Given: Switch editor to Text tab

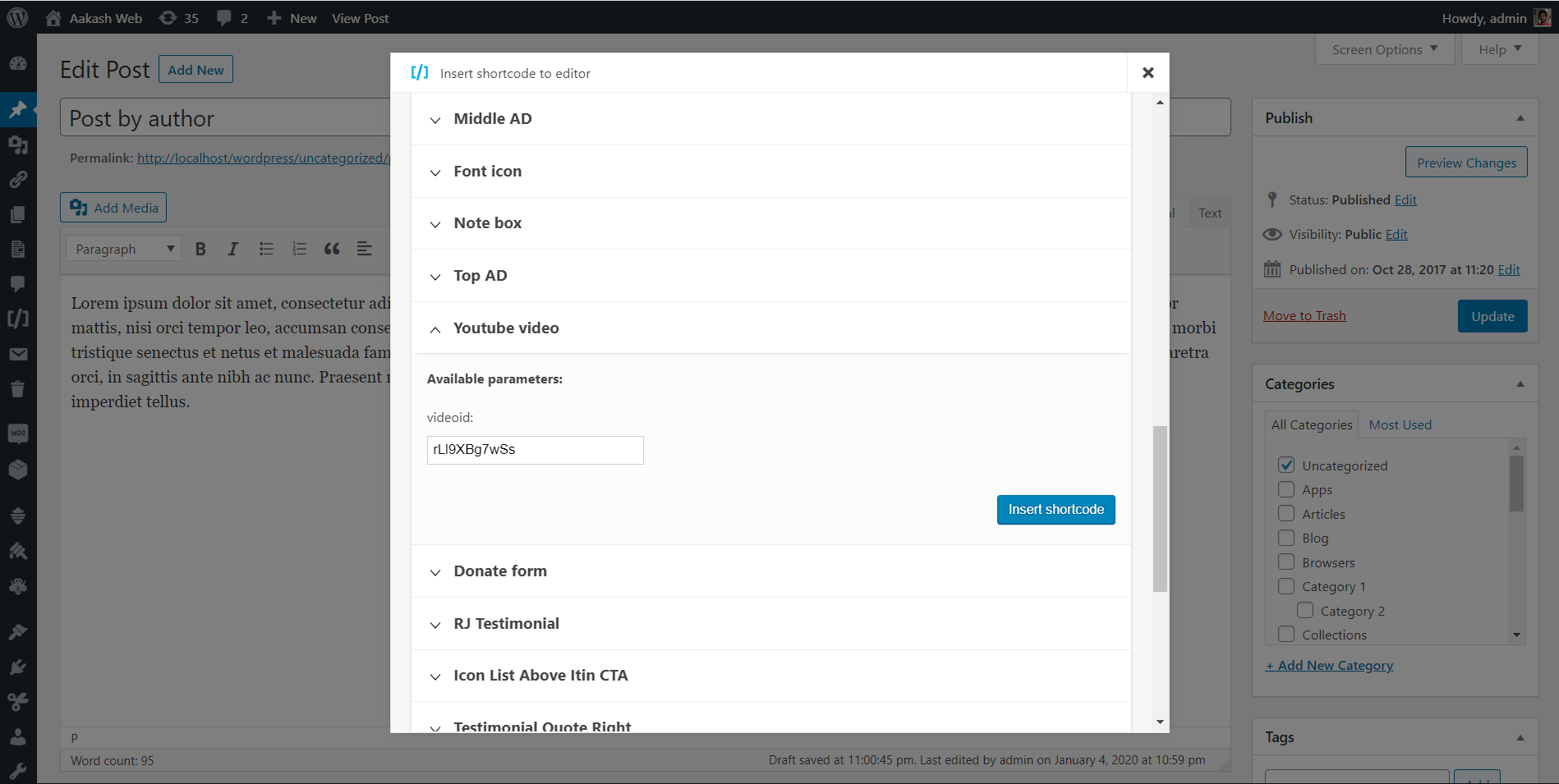Looking at the screenshot, I should click(x=1210, y=213).
